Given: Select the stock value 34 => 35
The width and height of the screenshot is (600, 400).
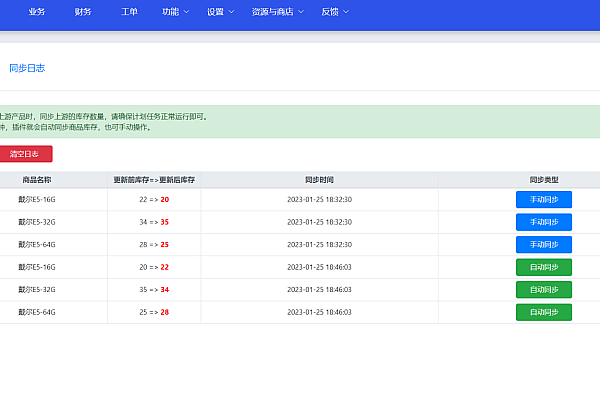Looking at the screenshot, I should click(154, 222).
